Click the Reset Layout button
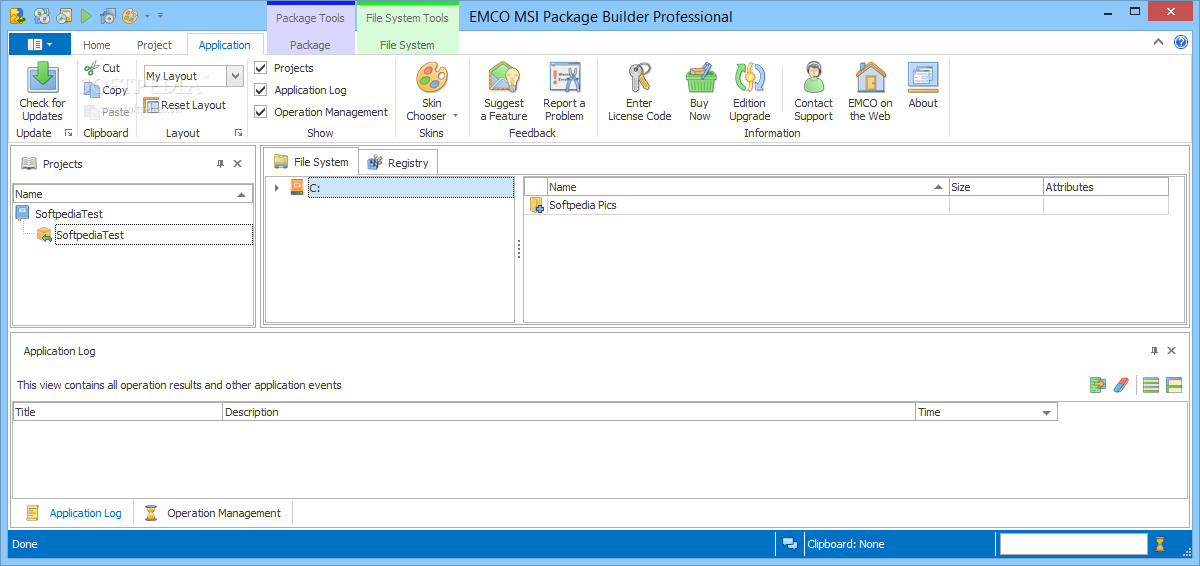 pos(185,105)
